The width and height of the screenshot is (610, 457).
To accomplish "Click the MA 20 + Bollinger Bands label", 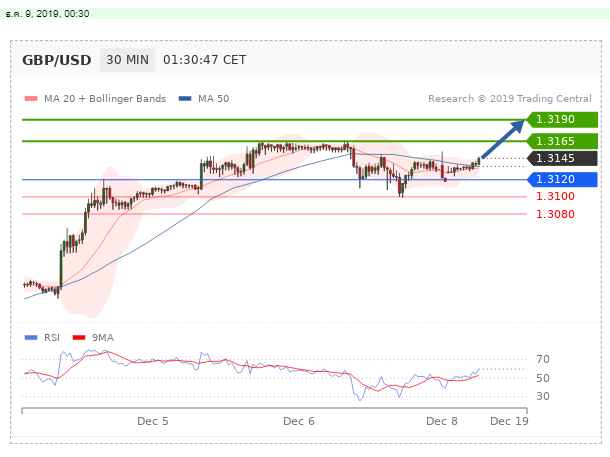I will pyautogui.click(x=105, y=99).
